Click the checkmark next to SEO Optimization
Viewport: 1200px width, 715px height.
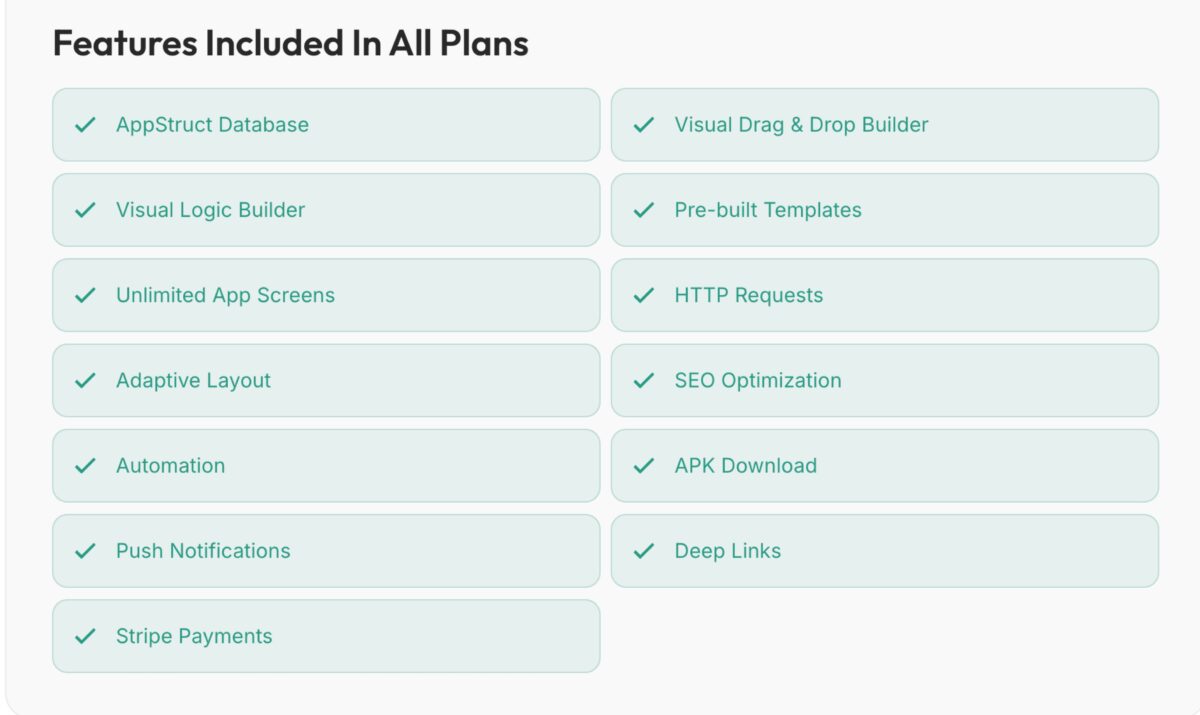click(644, 380)
